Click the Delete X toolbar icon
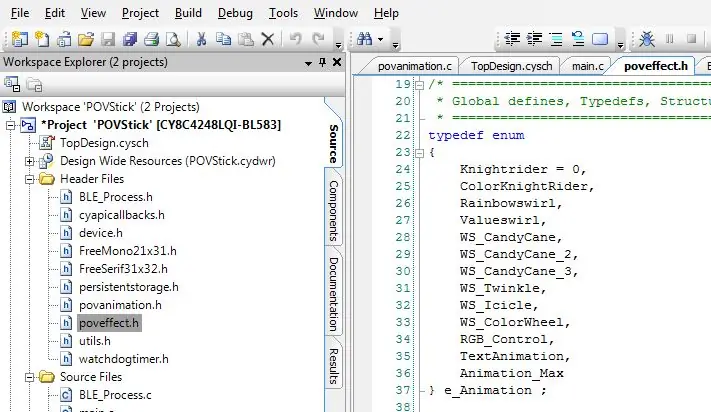This screenshot has height=412, width=711. click(268, 39)
